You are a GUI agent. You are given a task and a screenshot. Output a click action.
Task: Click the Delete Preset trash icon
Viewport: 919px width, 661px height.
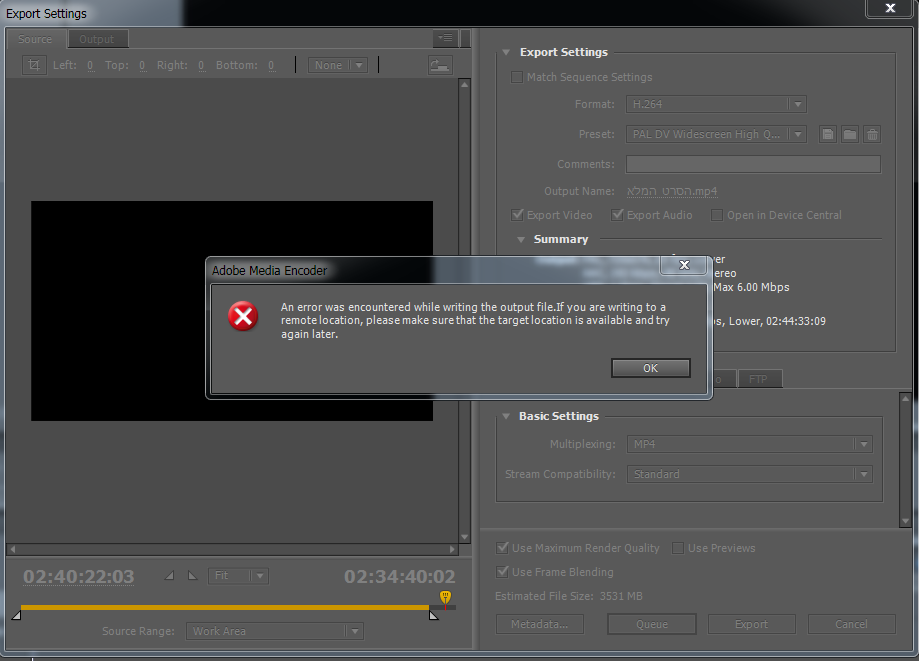tap(872, 134)
